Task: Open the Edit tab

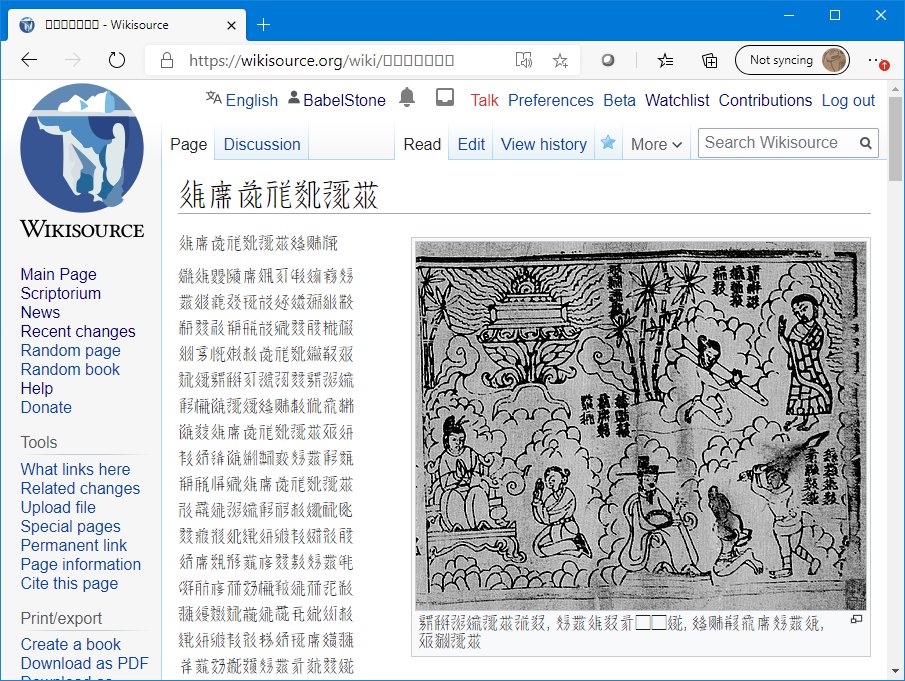Action: 471,144
